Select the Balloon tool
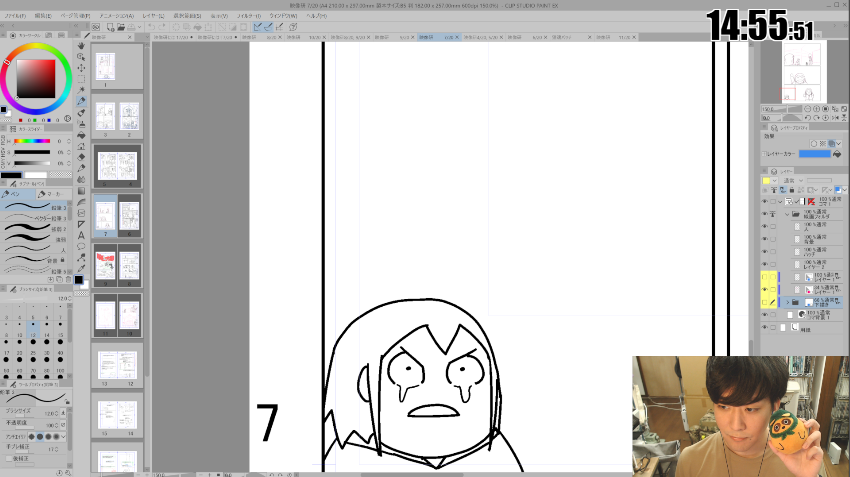This screenshot has width=850, height=477. pyautogui.click(x=81, y=247)
